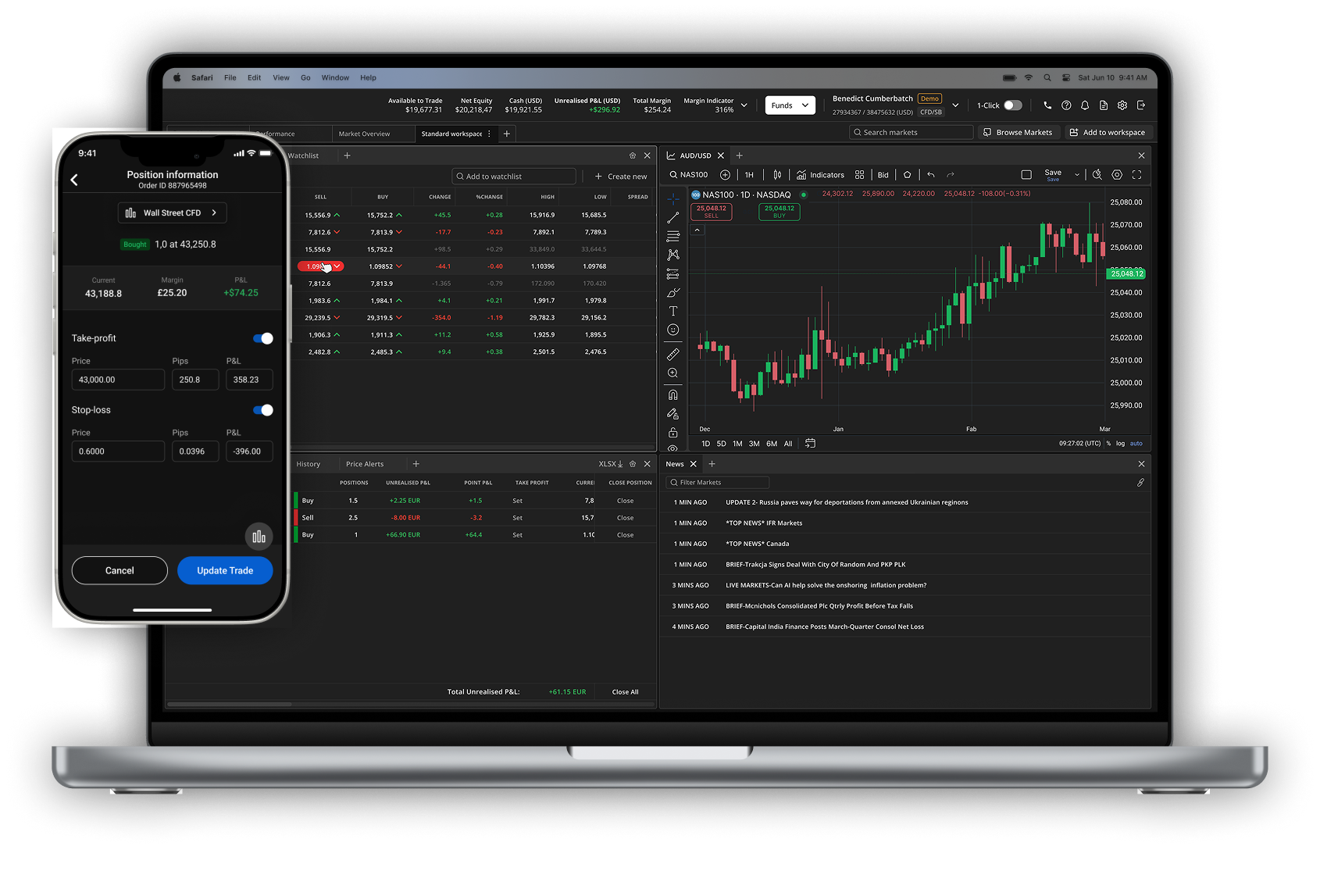
Task: Select the zoom-in tool in chart sidebar
Action: click(x=672, y=373)
